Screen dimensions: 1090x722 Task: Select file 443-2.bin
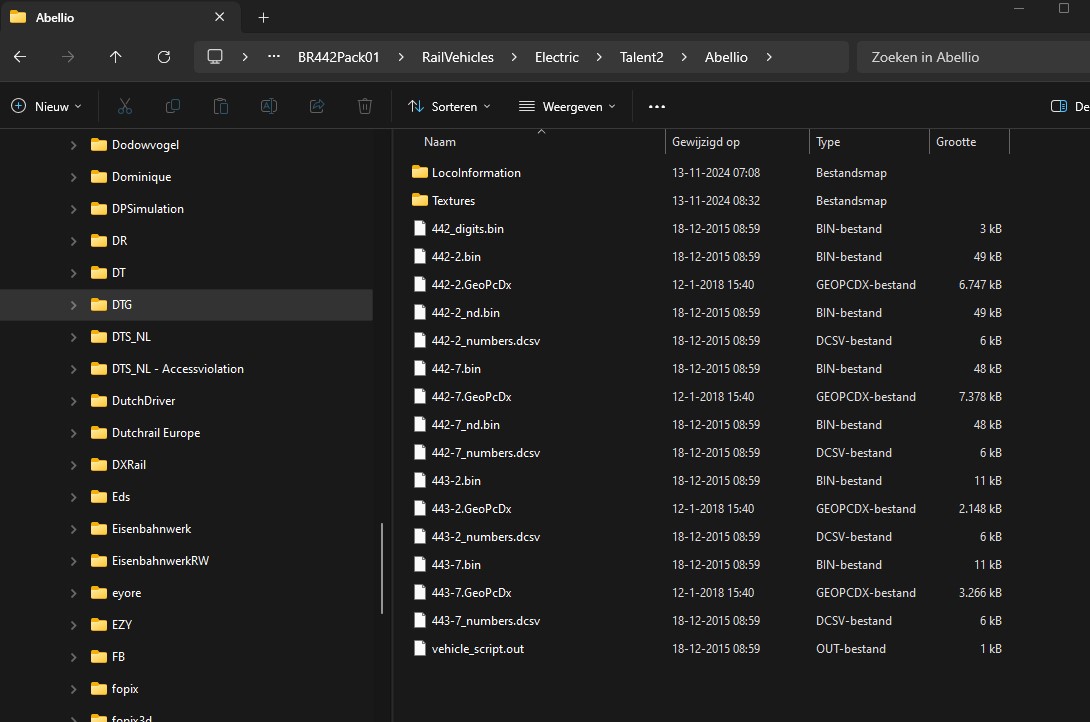(x=456, y=481)
